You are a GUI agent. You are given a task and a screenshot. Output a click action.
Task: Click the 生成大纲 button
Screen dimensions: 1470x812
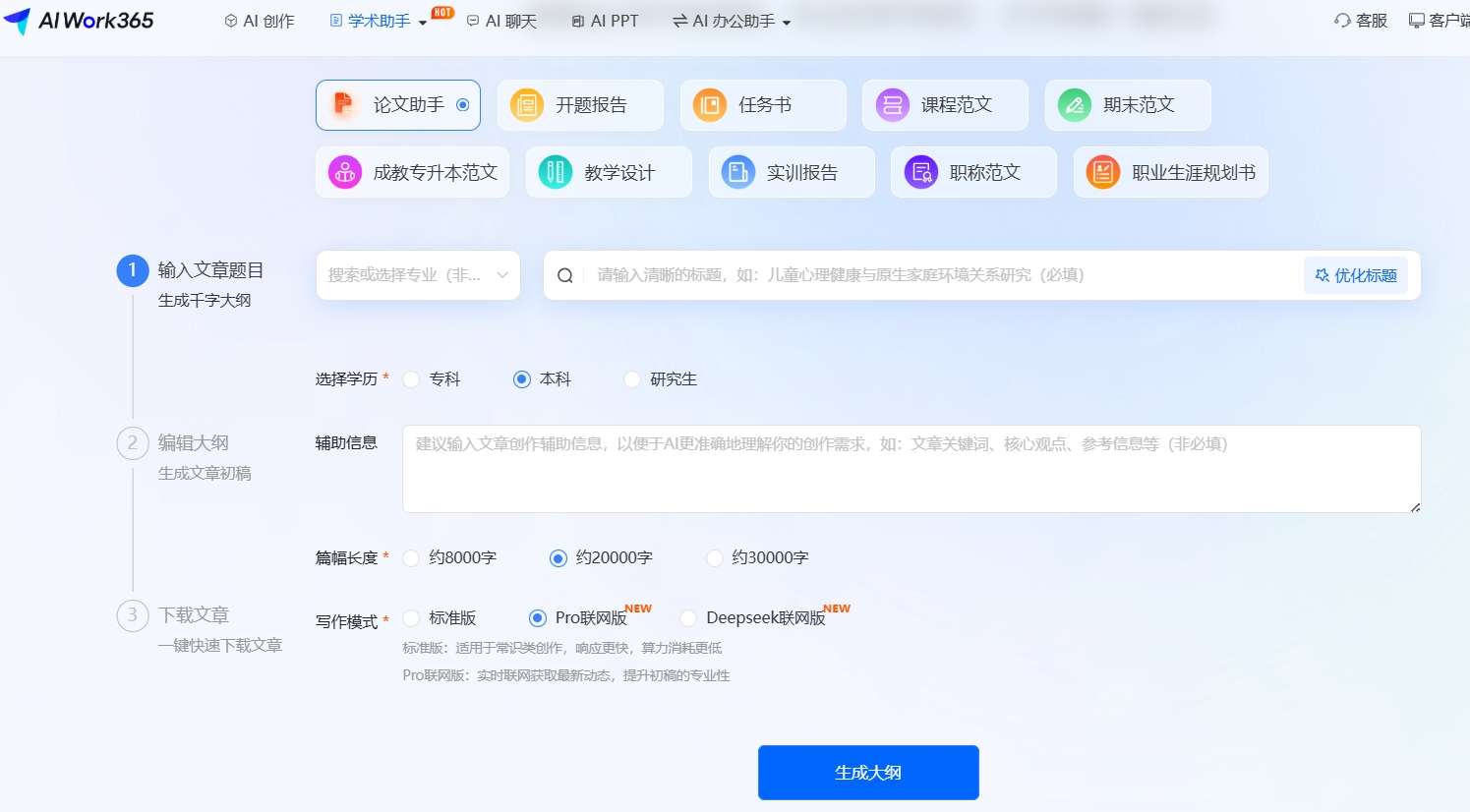(x=867, y=773)
